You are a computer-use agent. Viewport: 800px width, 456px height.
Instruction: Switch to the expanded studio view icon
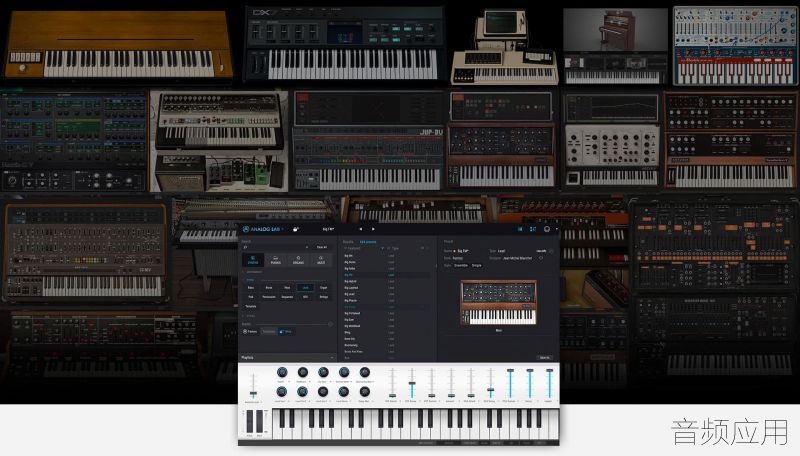point(533,229)
